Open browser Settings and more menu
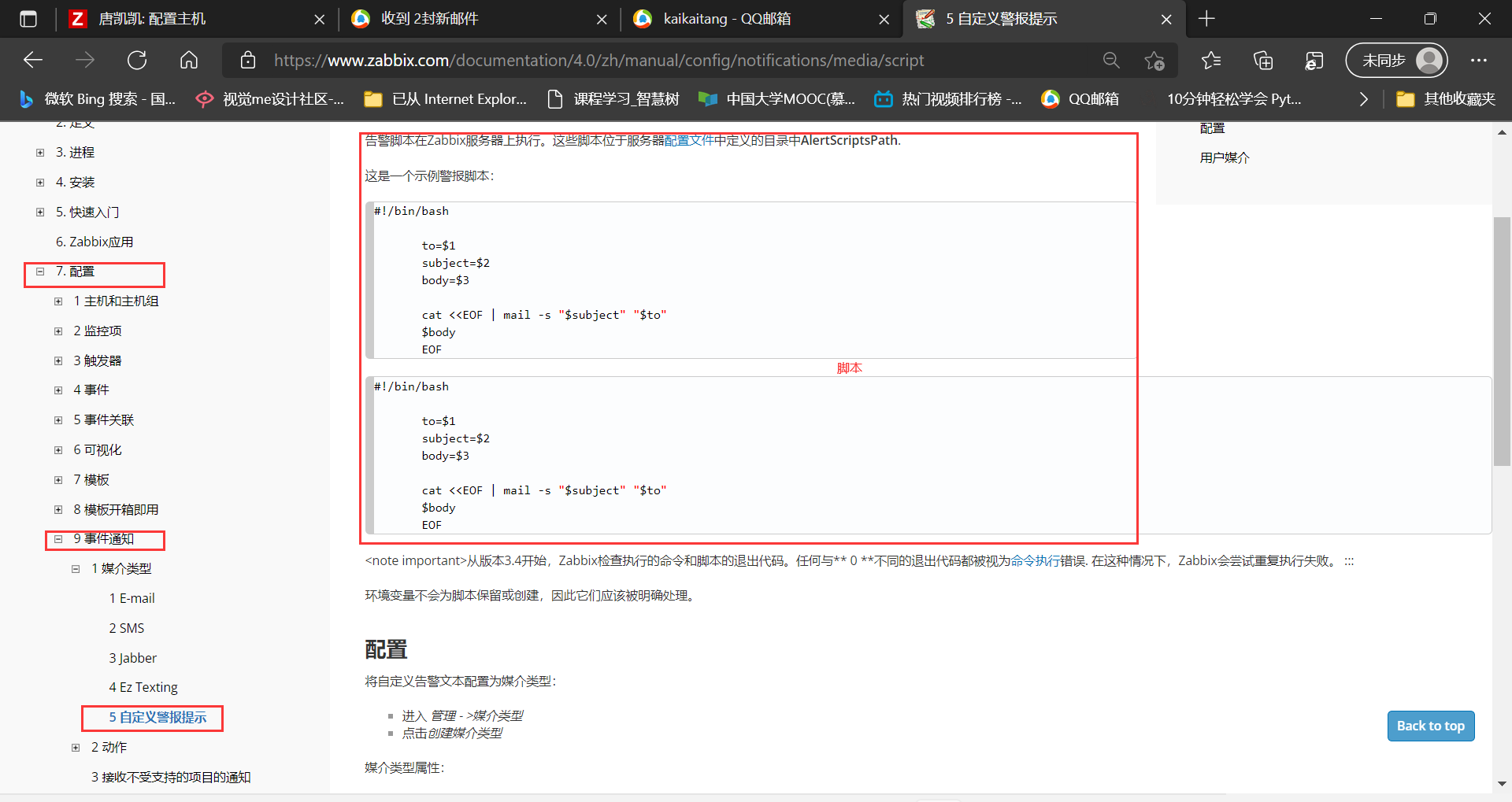 click(x=1479, y=60)
